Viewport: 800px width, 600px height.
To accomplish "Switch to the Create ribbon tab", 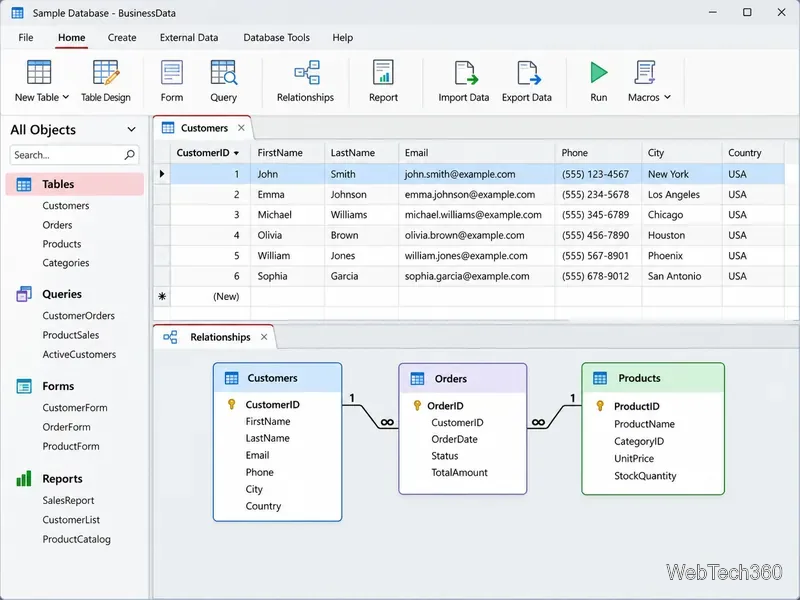I will point(122,37).
